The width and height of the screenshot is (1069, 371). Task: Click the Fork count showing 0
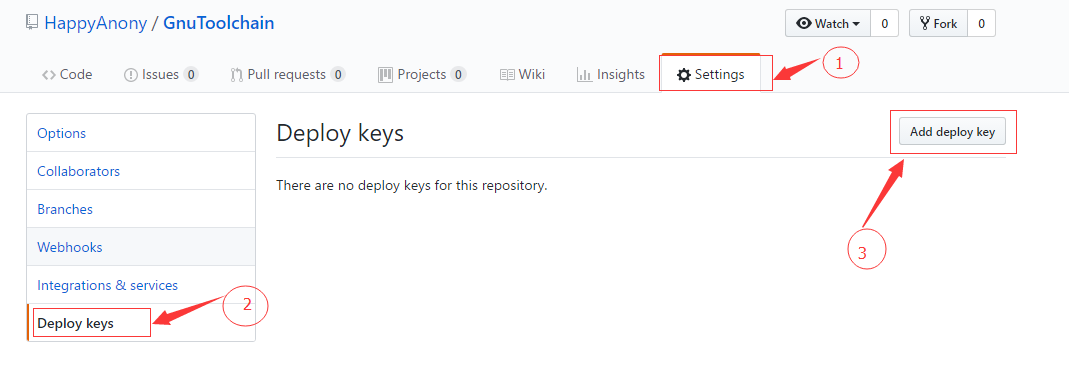pos(981,23)
